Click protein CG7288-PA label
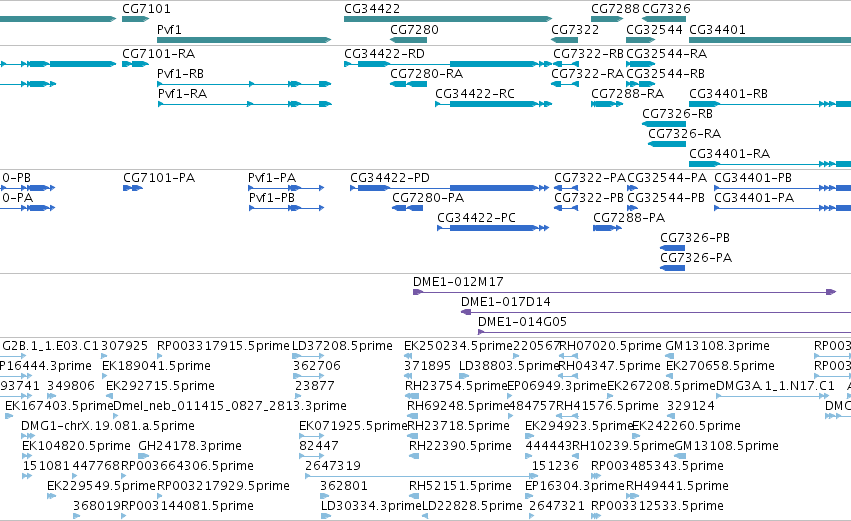This screenshot has height=521, width=851. click(x=629, y=218)
